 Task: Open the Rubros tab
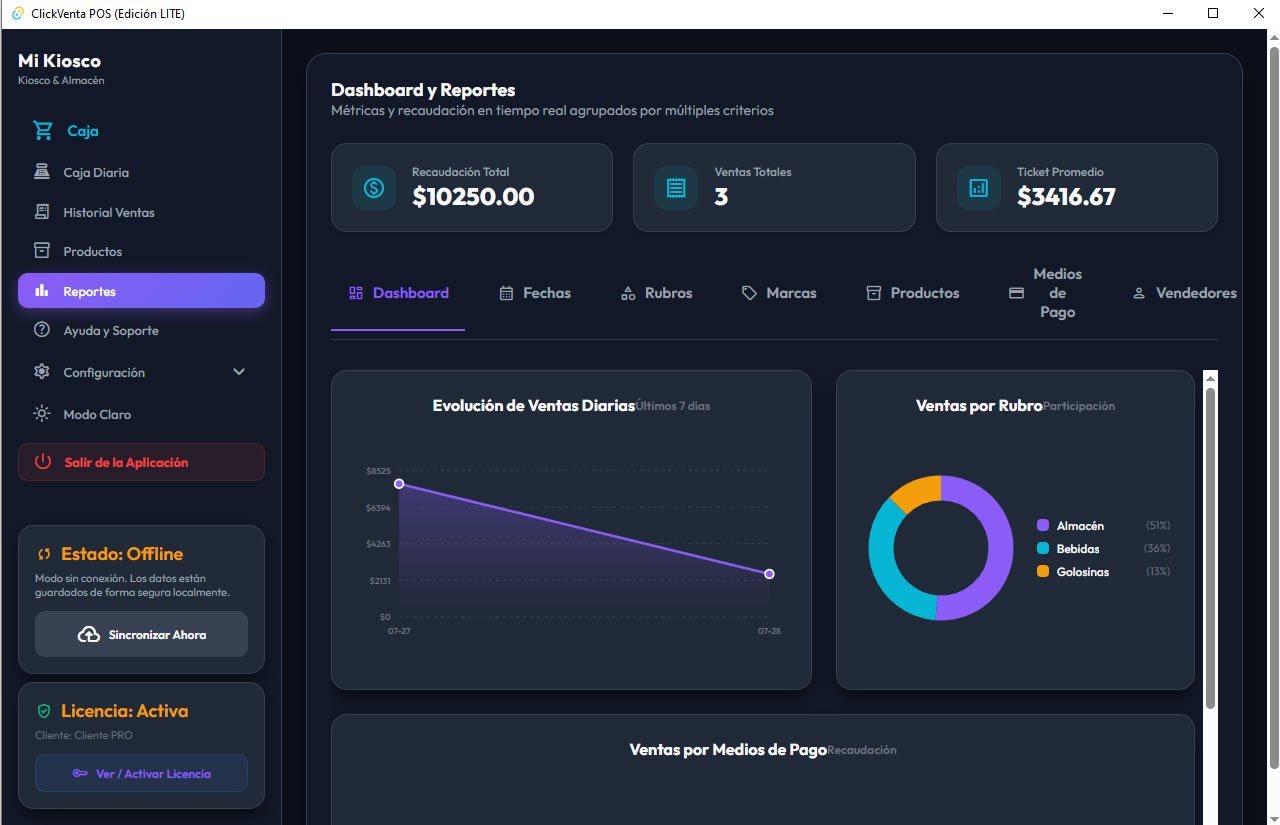click(x=657, y=293)
